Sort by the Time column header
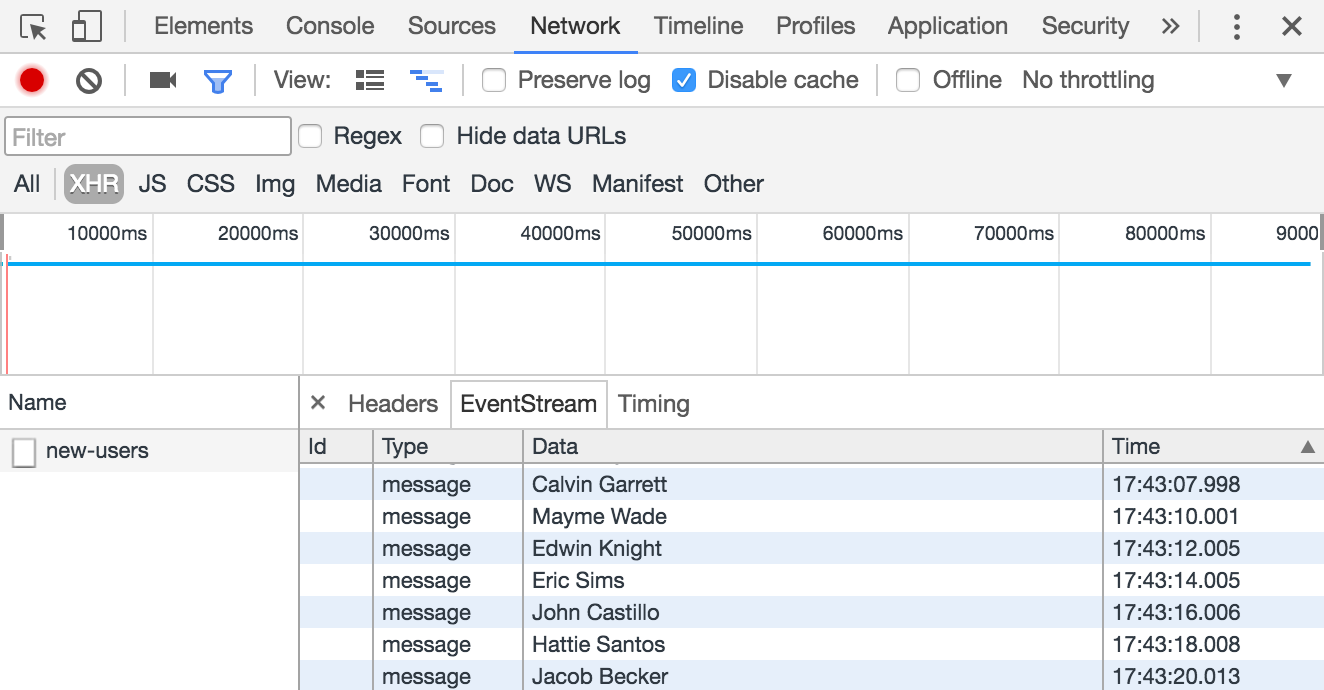 tap(1200, 447)
